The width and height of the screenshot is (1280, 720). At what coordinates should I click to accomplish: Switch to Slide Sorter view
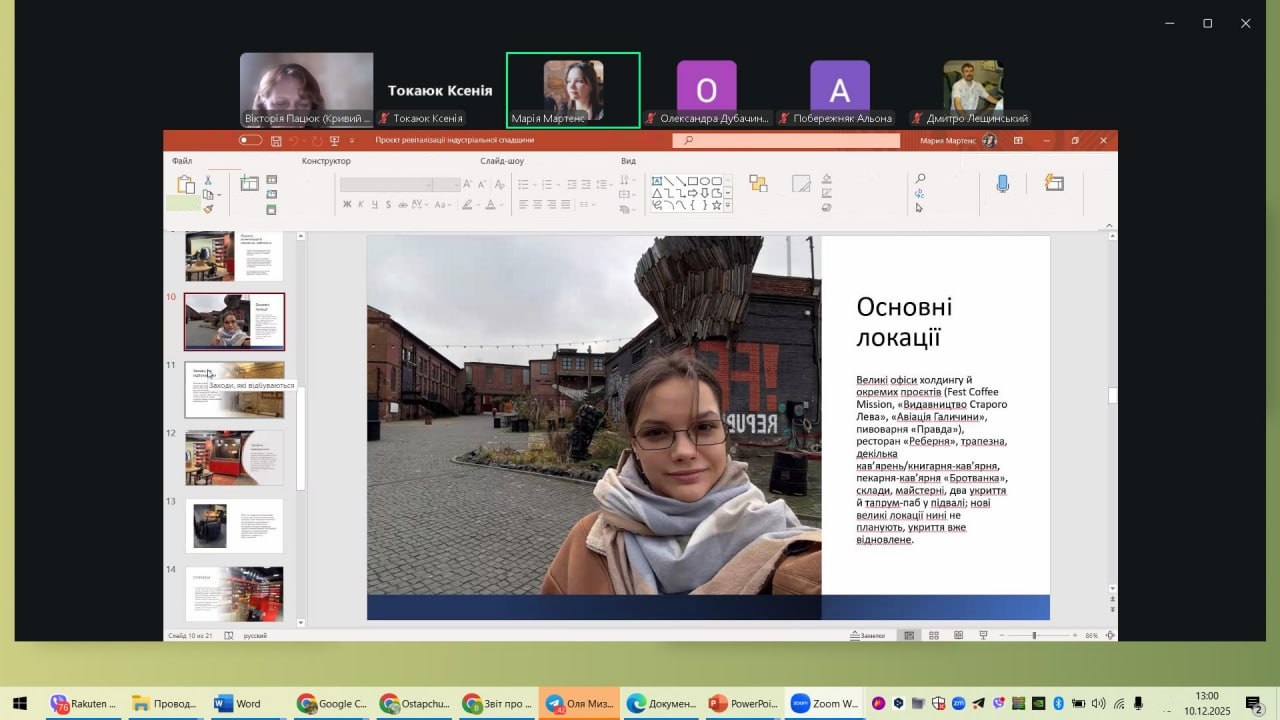[933, 635]
